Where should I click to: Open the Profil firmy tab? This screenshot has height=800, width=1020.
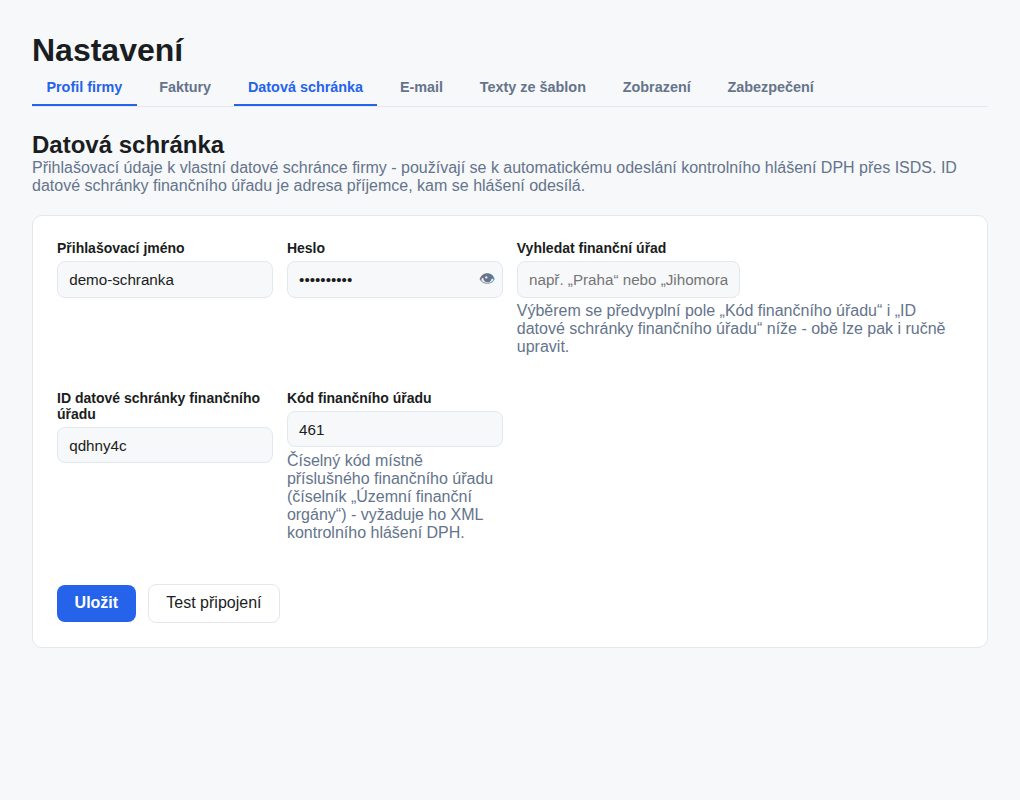coord(85,87)
